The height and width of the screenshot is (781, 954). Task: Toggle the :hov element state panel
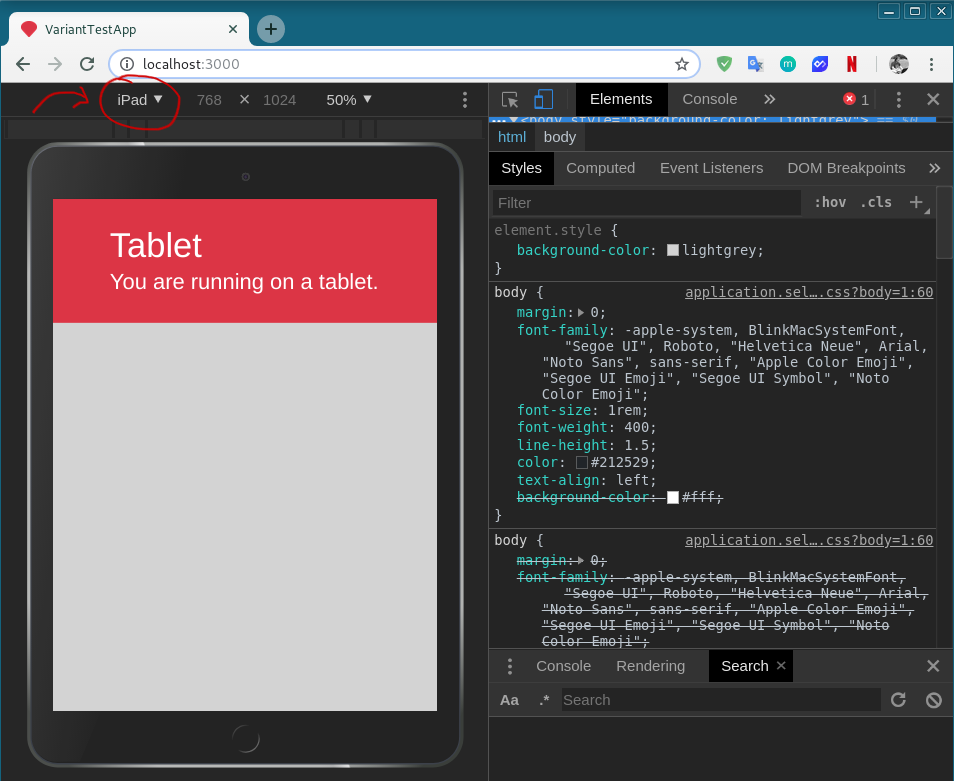(x=829, y=202)
